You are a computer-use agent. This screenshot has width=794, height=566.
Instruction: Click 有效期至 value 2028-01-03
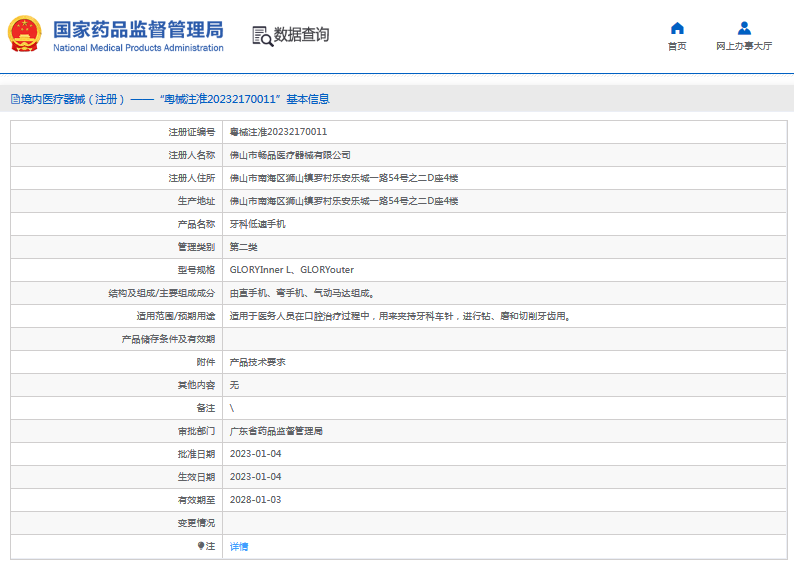[x=255, y=500]
